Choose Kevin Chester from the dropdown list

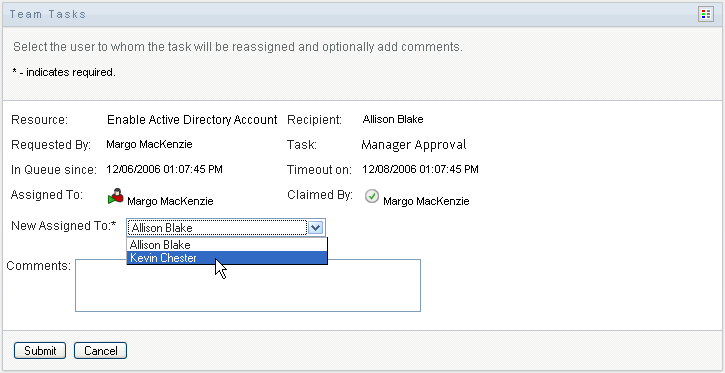click(x=227, y=258)
